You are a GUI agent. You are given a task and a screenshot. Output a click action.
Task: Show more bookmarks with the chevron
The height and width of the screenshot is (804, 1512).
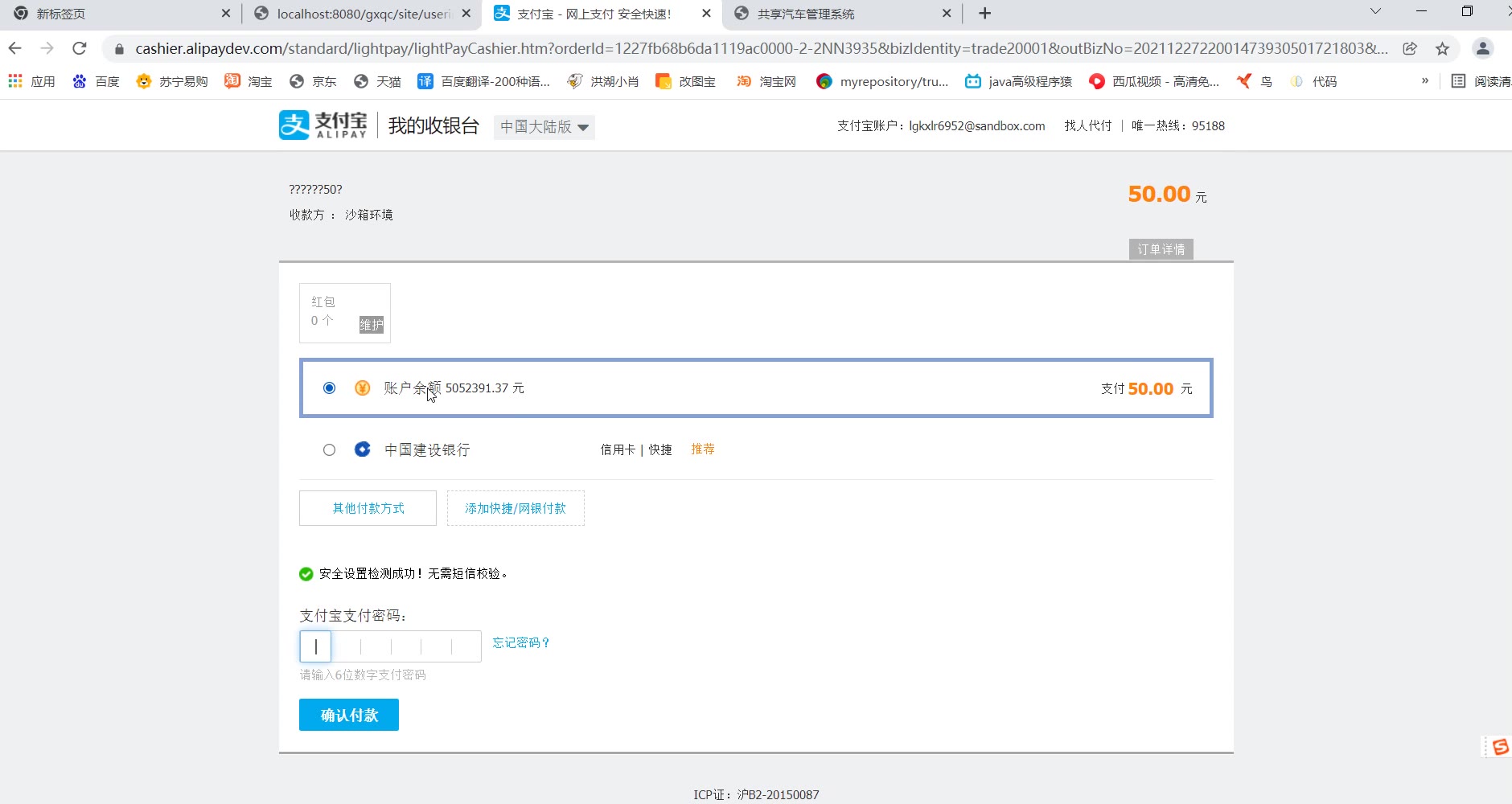[x=1425, y=81]
